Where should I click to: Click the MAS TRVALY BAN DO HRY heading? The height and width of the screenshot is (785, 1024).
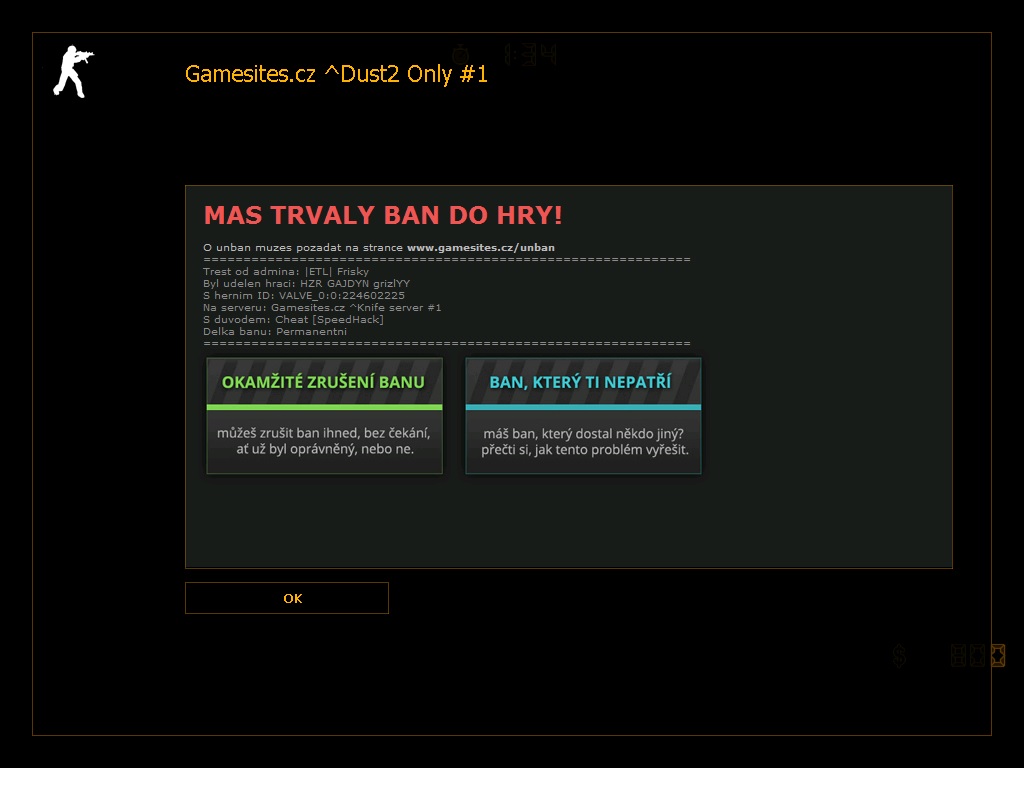coord(383,216)
